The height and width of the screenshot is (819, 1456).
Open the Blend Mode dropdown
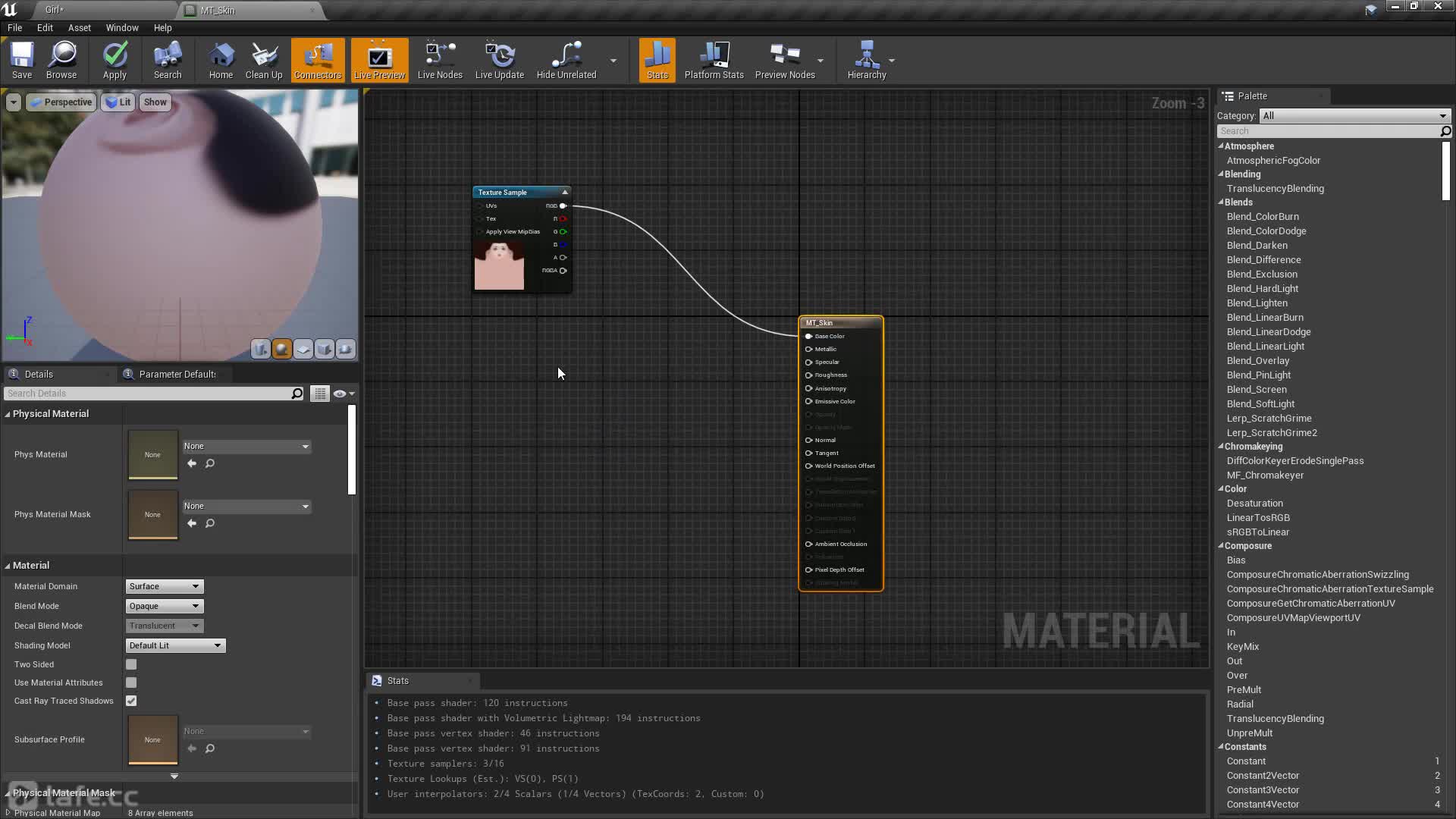click(x=164, y=606)
